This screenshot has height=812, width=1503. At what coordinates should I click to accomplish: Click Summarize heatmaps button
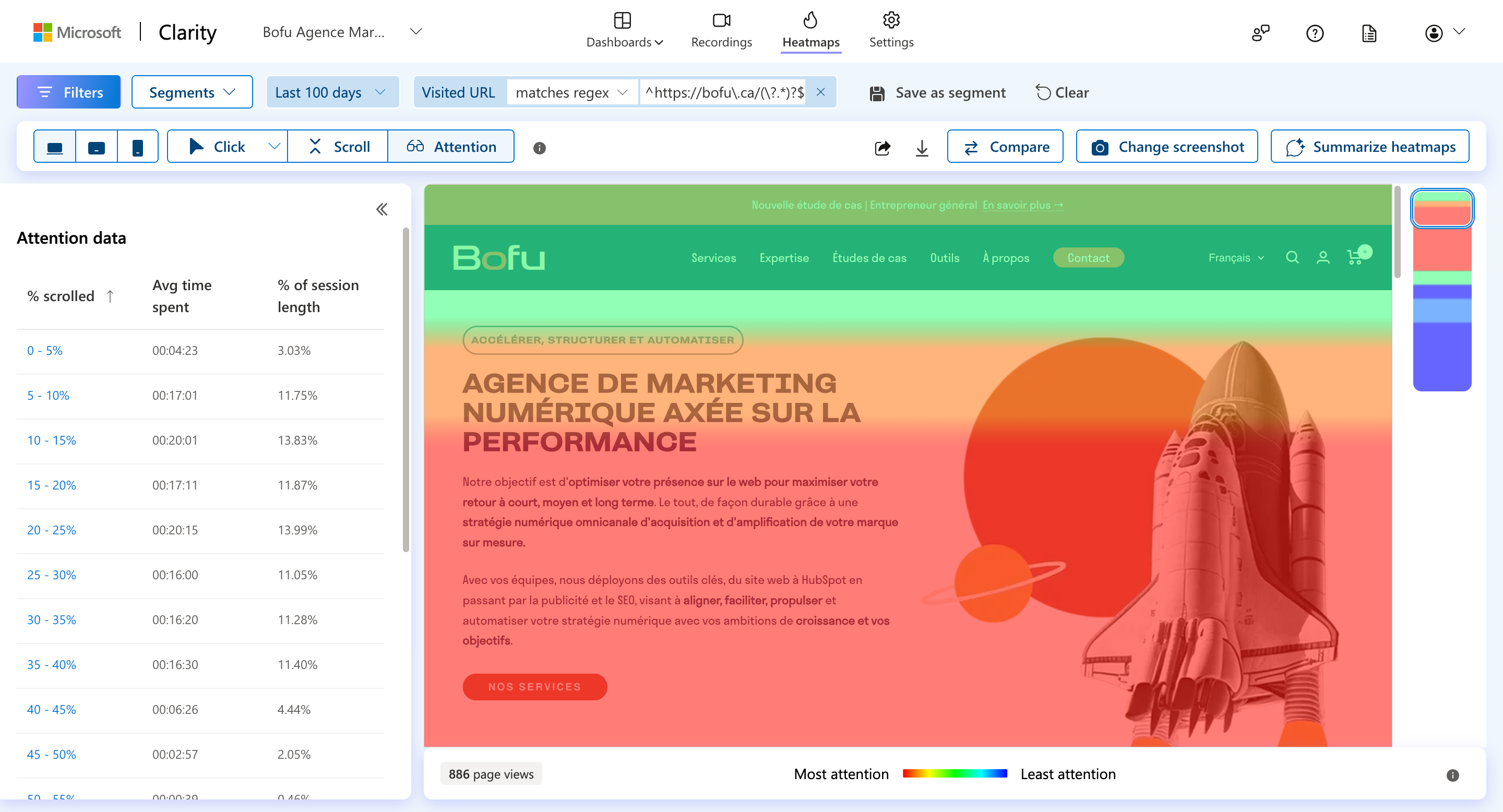(x=1369, y=147)
